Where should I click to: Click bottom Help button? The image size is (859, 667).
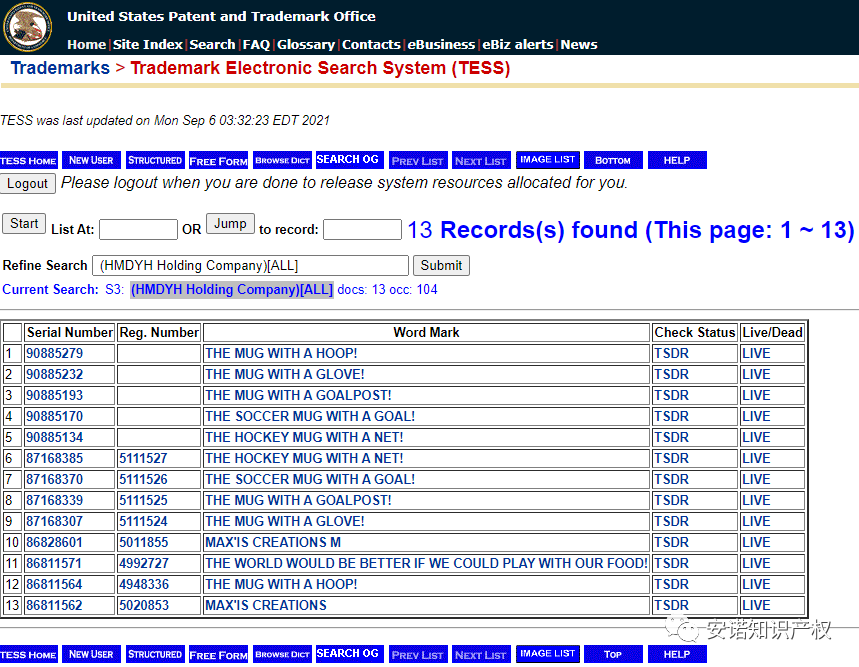coord(677,654)
